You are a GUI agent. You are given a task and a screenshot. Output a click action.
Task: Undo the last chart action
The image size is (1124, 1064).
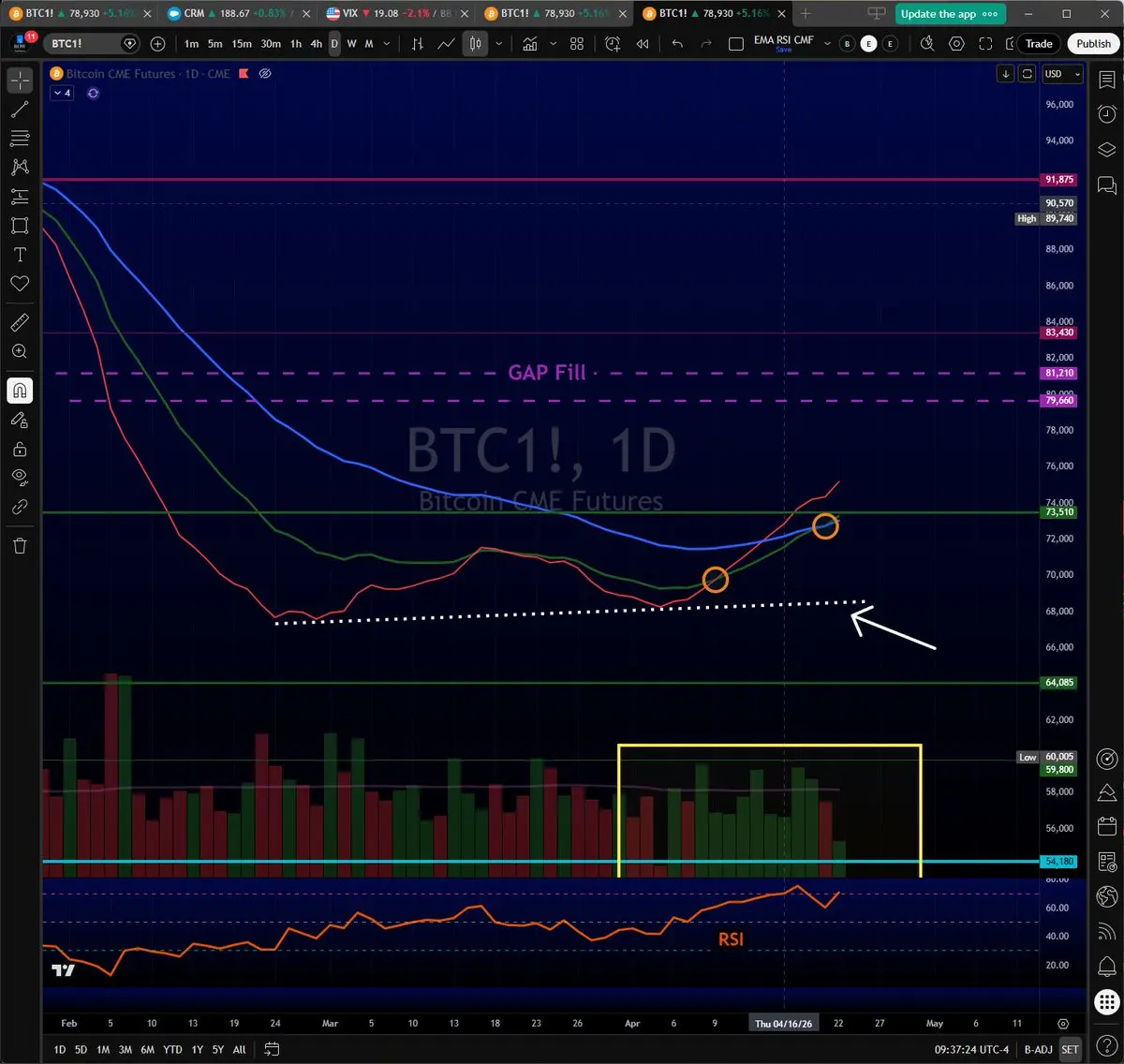[x=678, y=44]
